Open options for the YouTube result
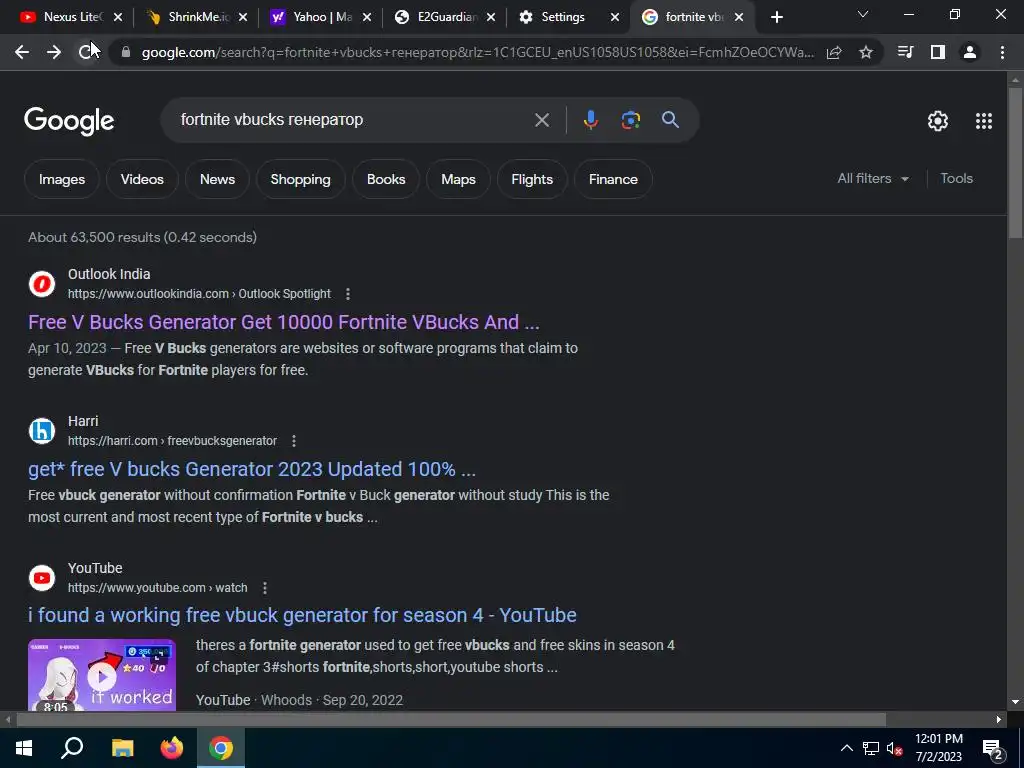This screenshot has height=768, width=1024. point(264,588)
